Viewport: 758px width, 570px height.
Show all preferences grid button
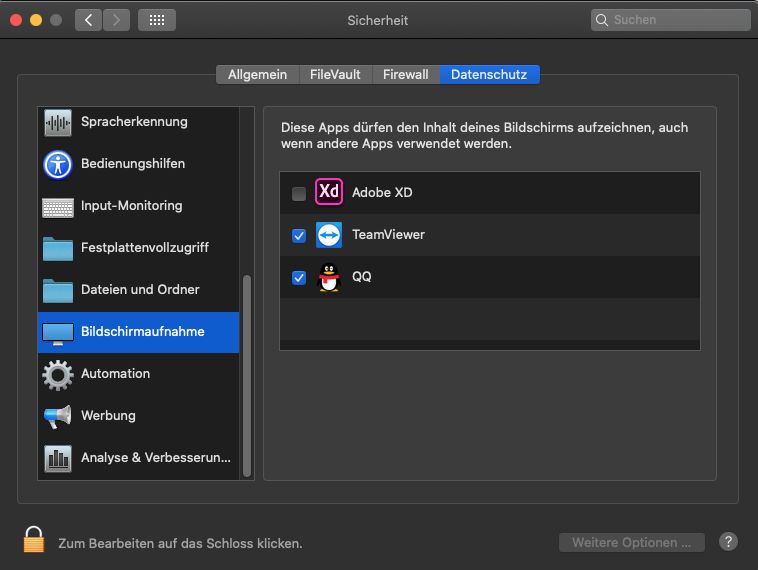(157, 20)
